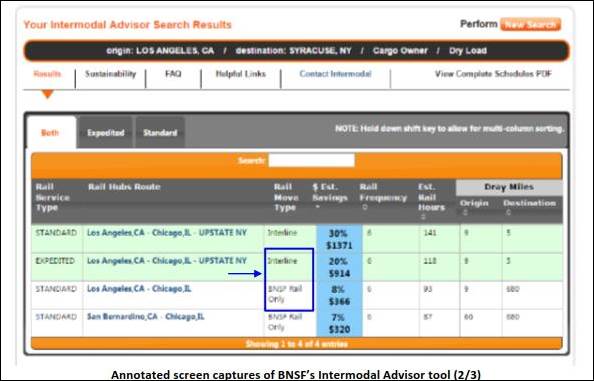Click rail hours value 141

[x=430, y=233]
